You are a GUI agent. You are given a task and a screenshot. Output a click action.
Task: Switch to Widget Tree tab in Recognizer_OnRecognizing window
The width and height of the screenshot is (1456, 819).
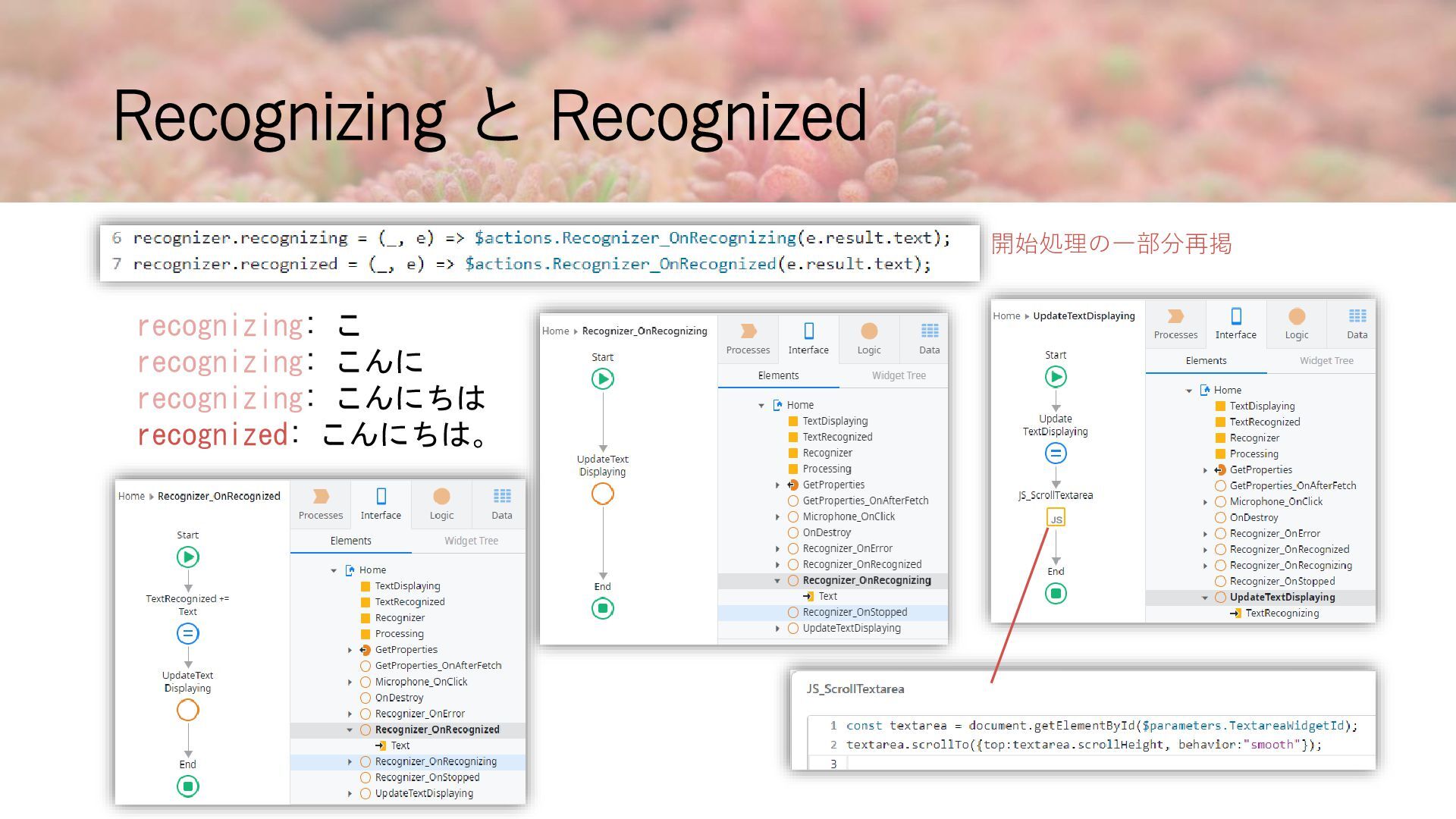(x=899, y=375)
